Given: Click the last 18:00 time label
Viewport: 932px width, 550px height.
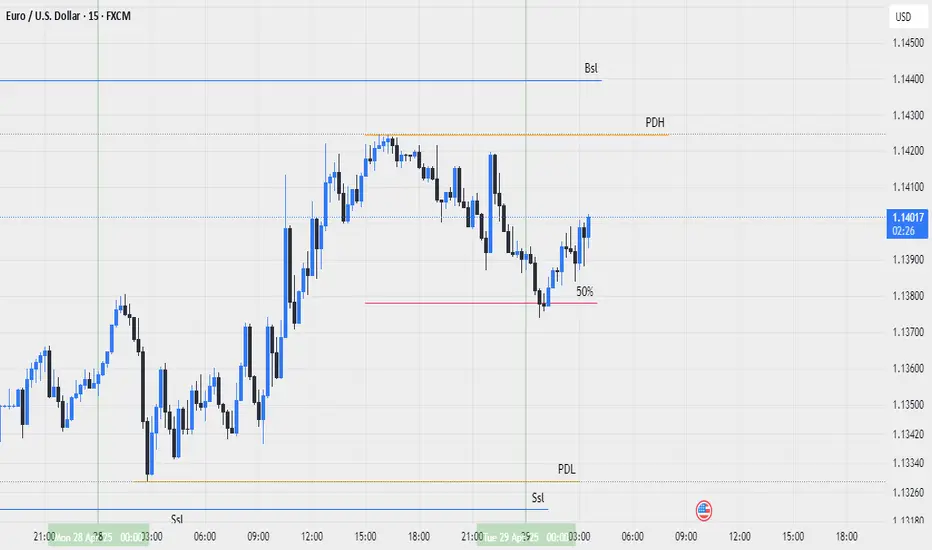Looking at the screenshot, I should pos(846,537).
